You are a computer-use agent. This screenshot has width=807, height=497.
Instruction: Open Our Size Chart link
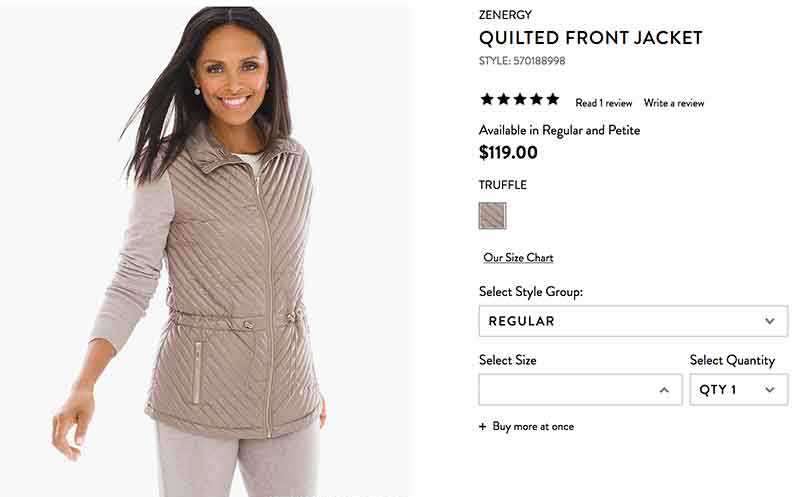[x=518, y=257]
